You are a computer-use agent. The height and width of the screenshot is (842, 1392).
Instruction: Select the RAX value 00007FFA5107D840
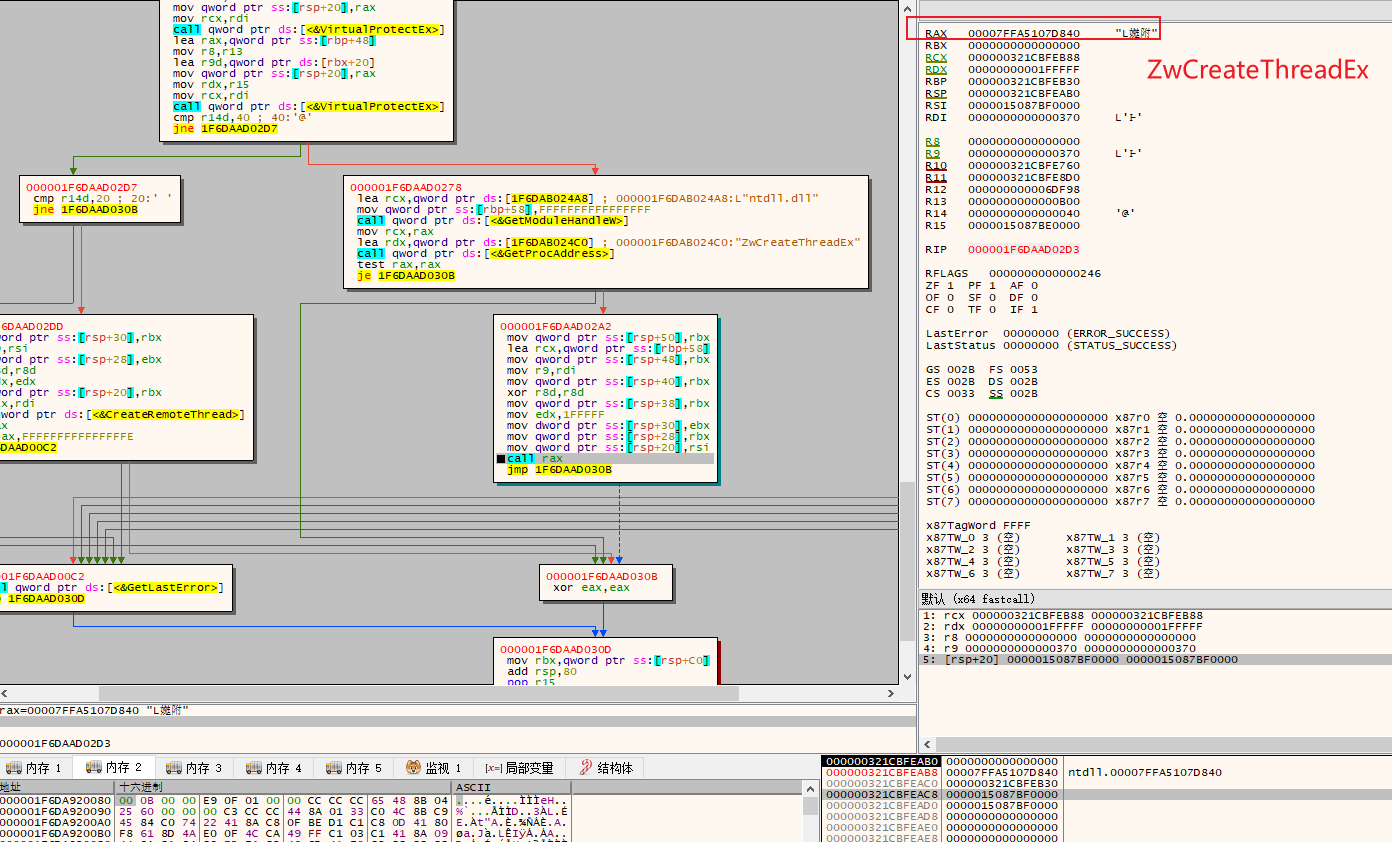(x=1024, y=34)
